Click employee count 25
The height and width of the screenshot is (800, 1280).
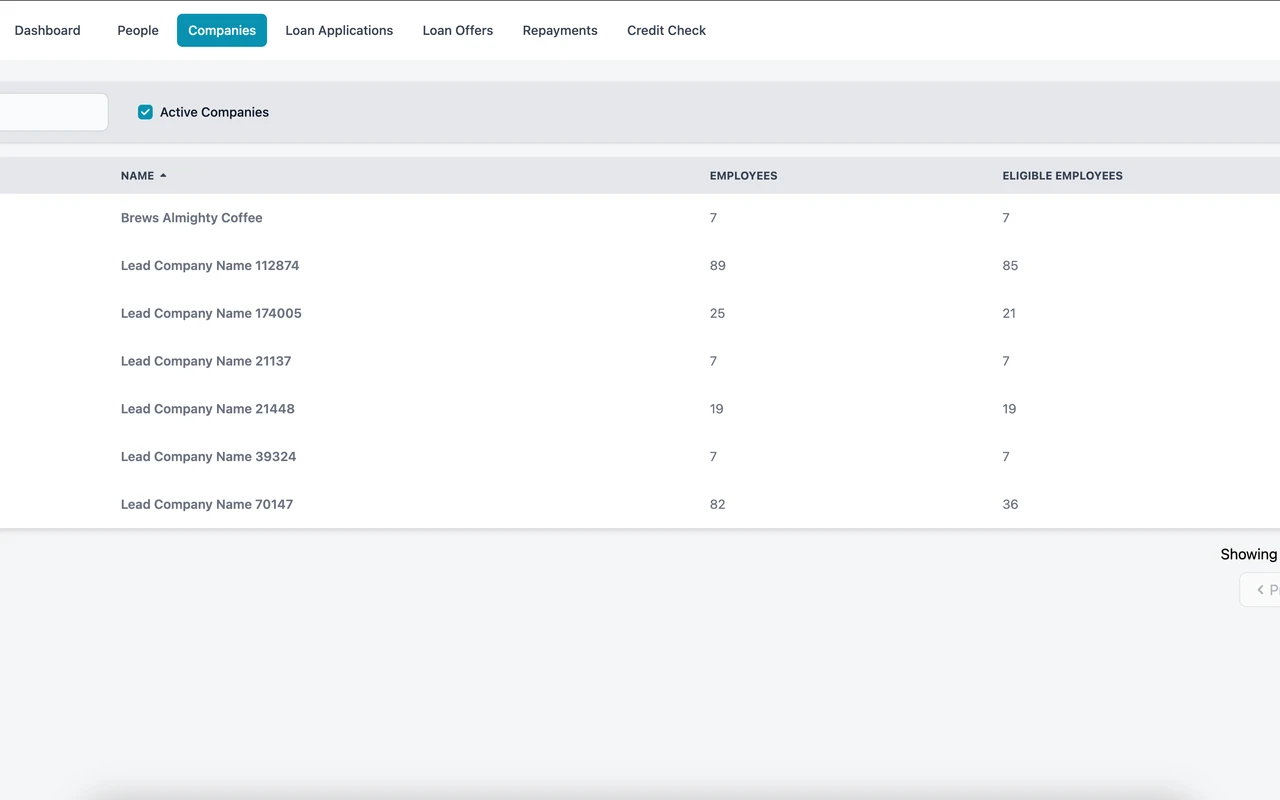click(717, 314)
